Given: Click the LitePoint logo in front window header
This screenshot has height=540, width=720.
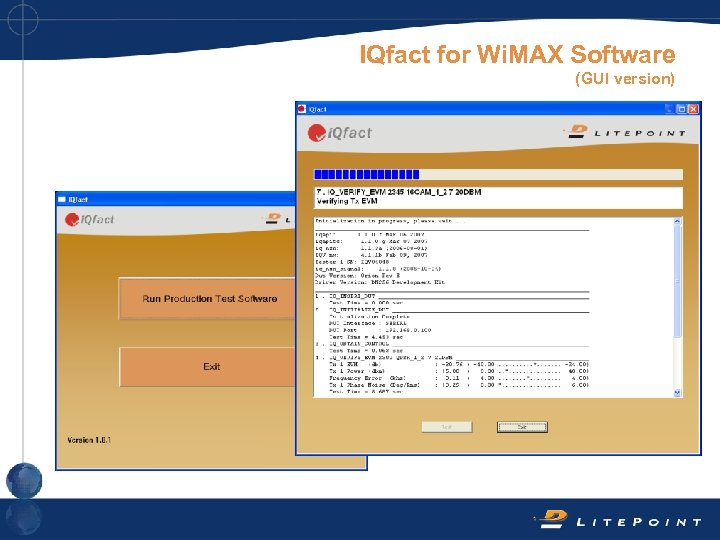Looking at the screenshot, I should (625, 132).
